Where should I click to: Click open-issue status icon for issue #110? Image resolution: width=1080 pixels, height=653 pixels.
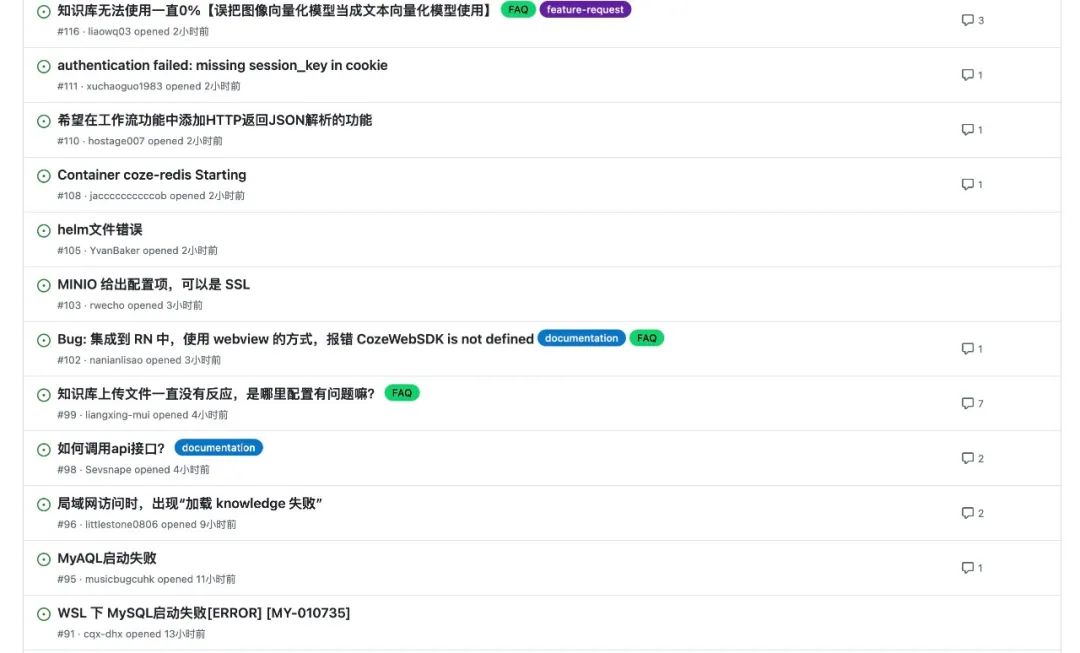(43, 121)
